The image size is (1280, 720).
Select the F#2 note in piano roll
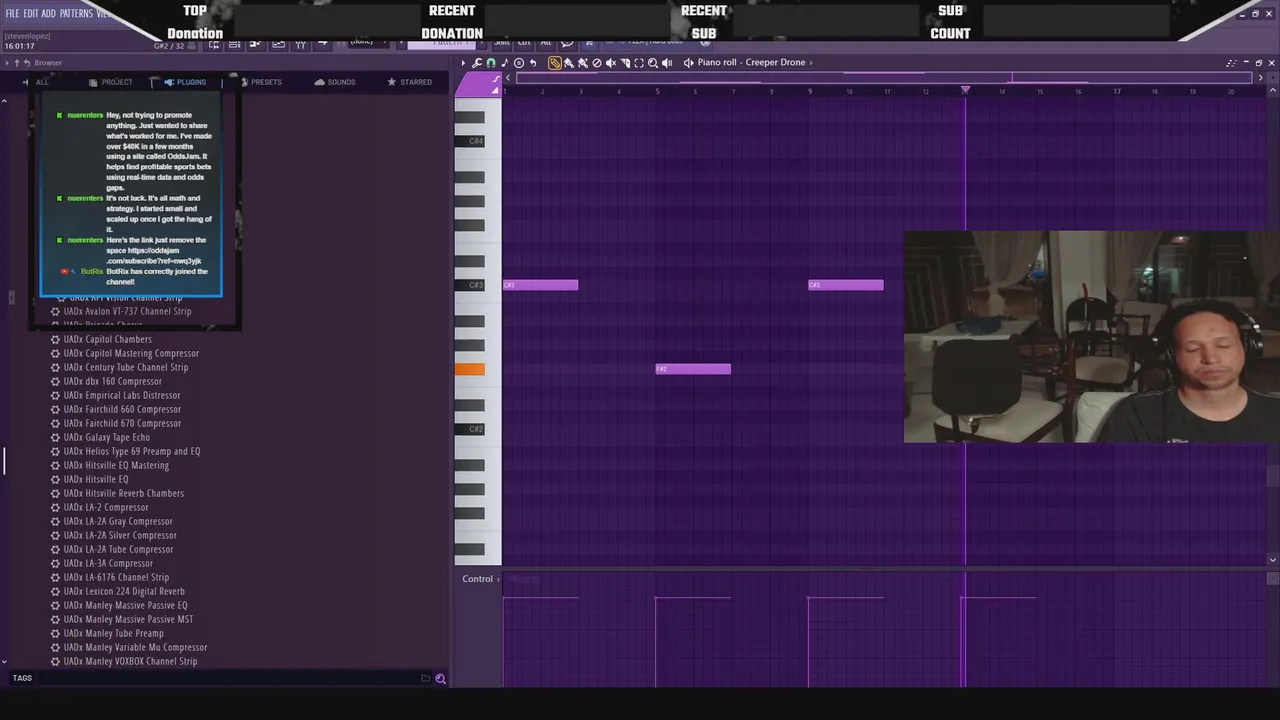693,369
